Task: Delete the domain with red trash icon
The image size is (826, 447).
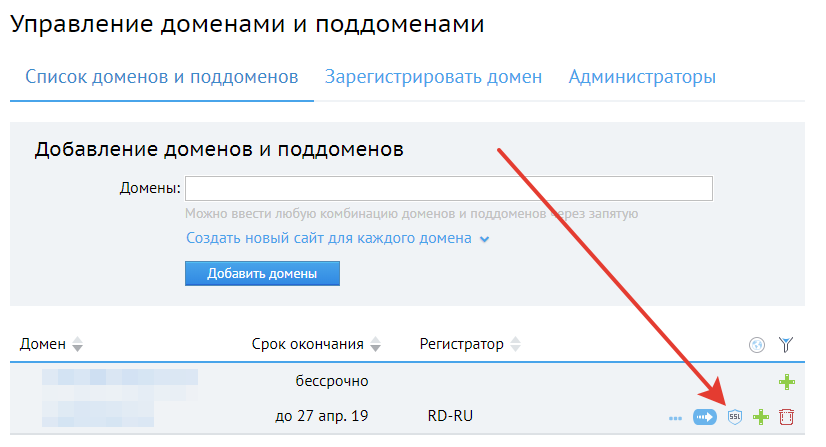Action: (786, 416)
